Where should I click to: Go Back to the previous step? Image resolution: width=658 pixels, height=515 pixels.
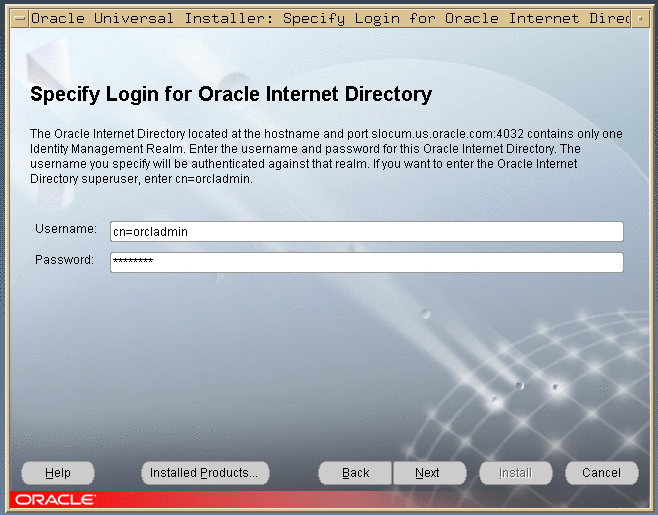pyautogui.click(x=355, y=473)
